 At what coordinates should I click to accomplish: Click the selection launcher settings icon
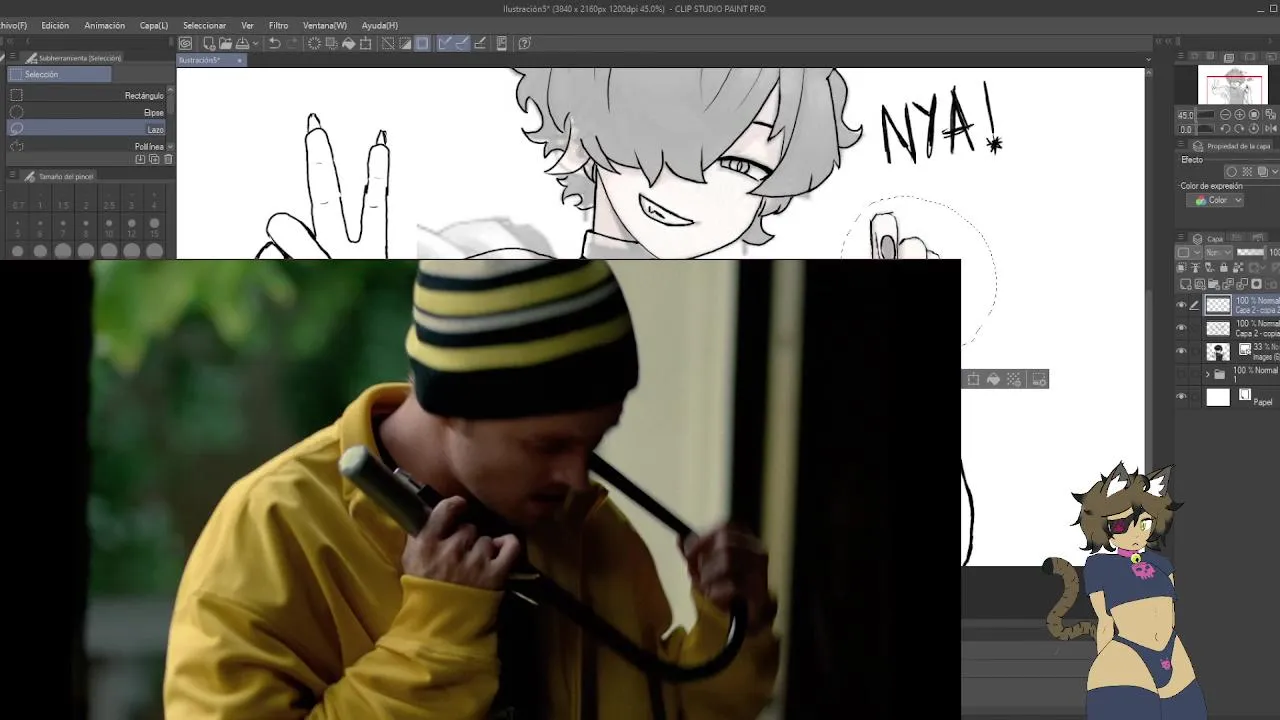(1039, 379)
